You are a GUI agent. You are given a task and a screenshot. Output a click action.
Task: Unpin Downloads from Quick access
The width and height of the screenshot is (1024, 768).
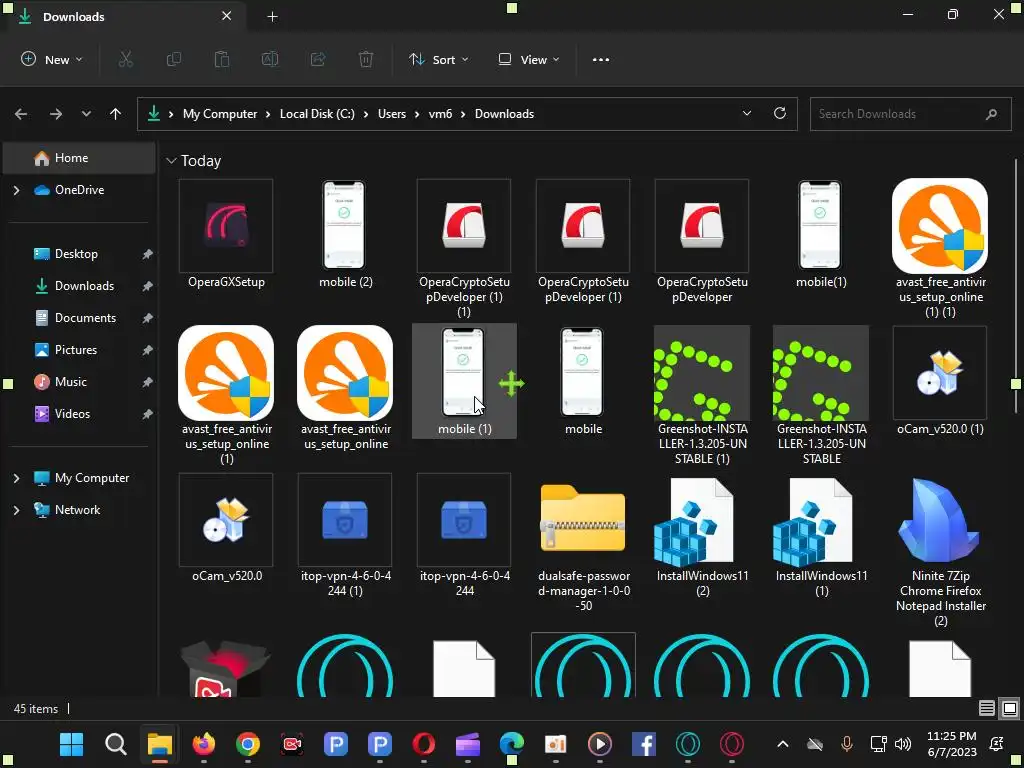(148, 286)
